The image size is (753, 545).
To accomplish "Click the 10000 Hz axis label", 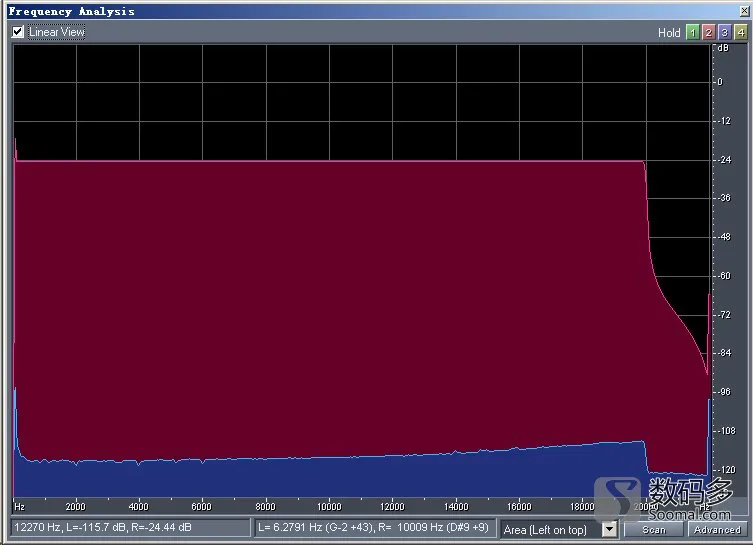I will 329,506.
